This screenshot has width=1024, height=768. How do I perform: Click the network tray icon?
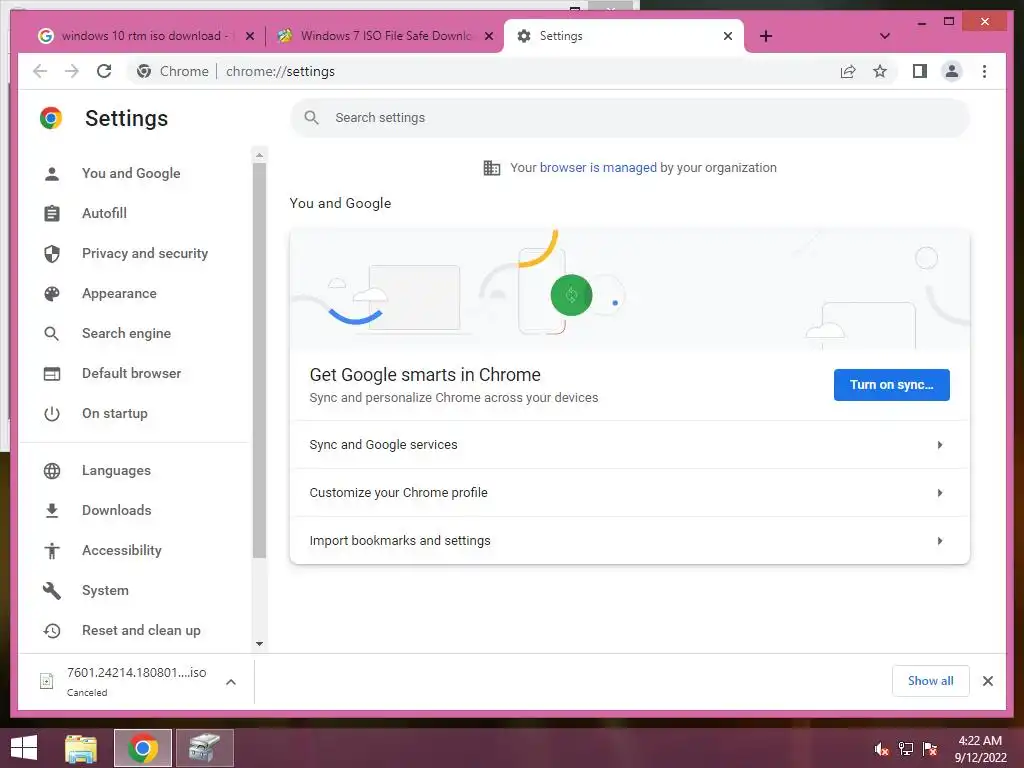906,749
